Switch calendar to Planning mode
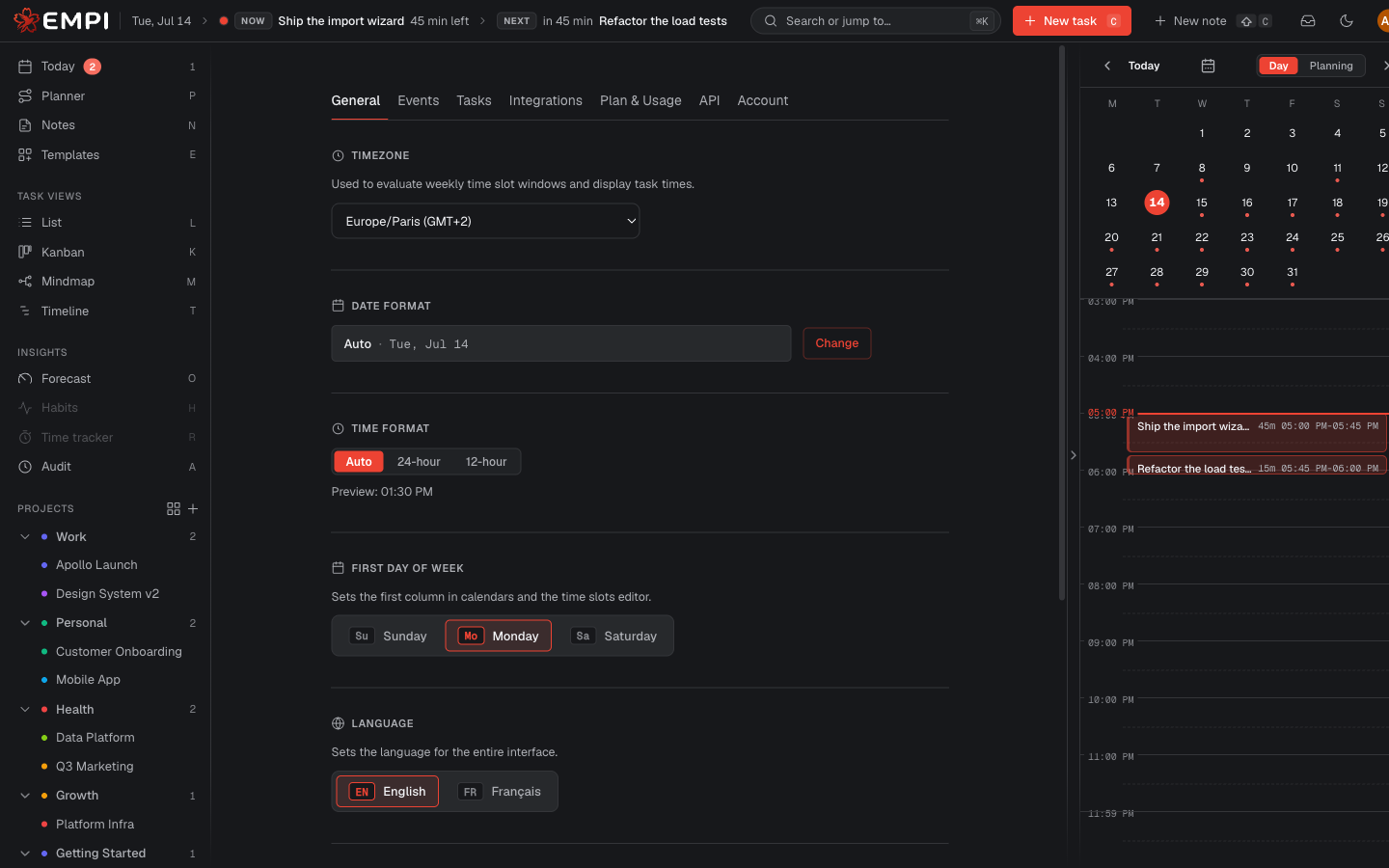The width and height of the screenshot is (1389, 868). (1331, 66)
